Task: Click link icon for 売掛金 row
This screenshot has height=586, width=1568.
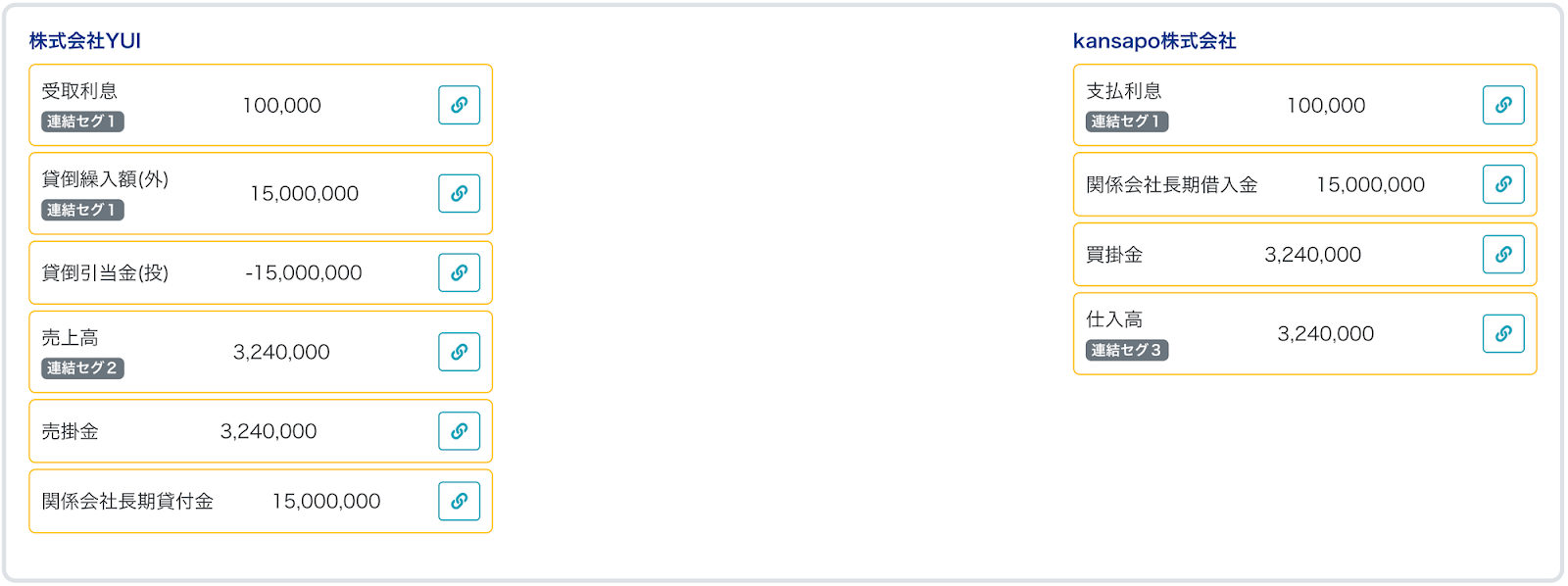Action: [459, 431]
